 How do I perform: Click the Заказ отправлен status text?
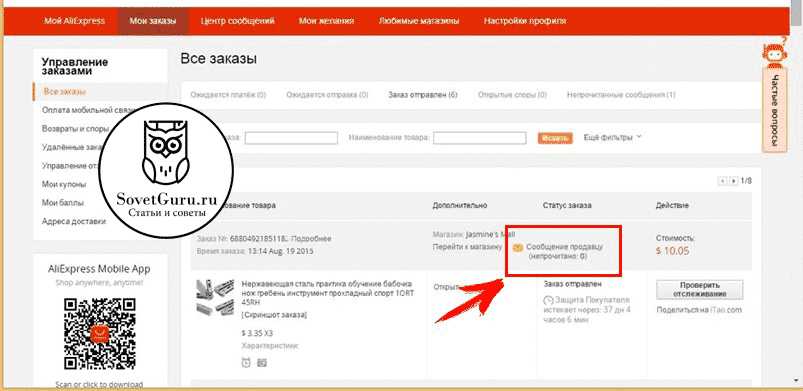pyautogui.click(x=572, y=283)
